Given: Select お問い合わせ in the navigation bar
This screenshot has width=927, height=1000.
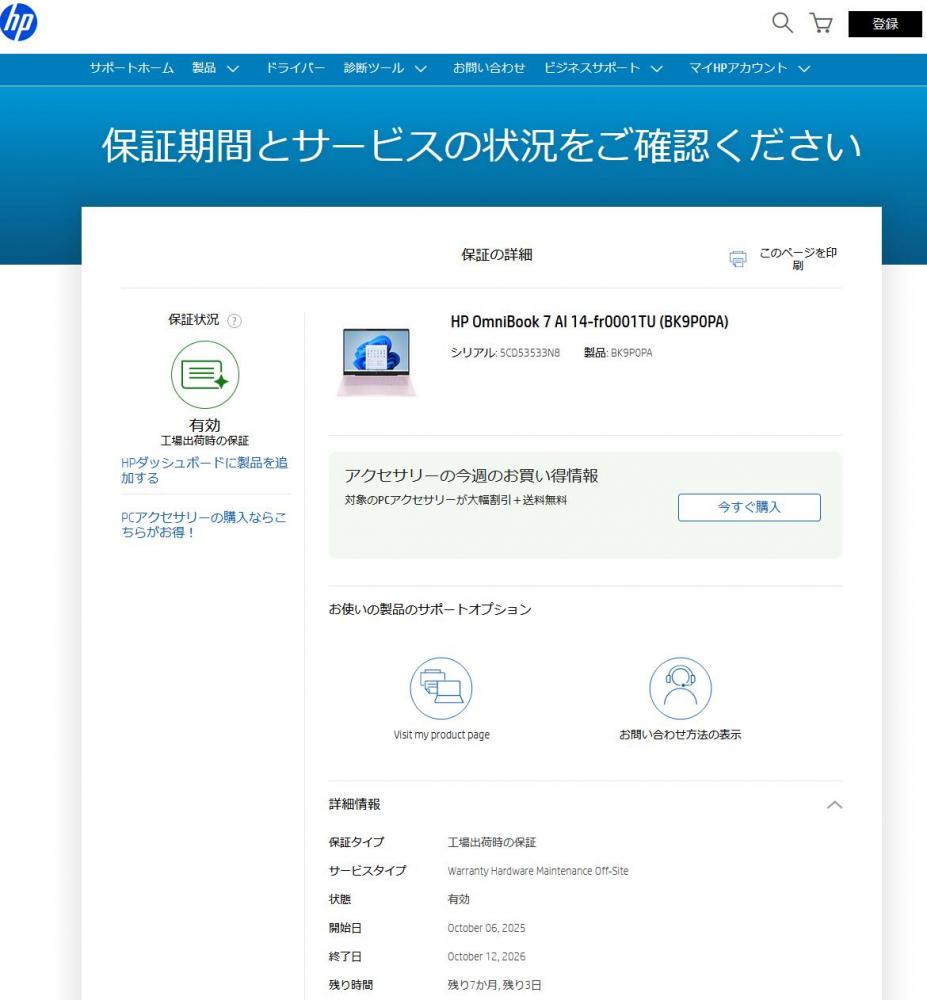Looking at the screenshot, I should 489,68.
